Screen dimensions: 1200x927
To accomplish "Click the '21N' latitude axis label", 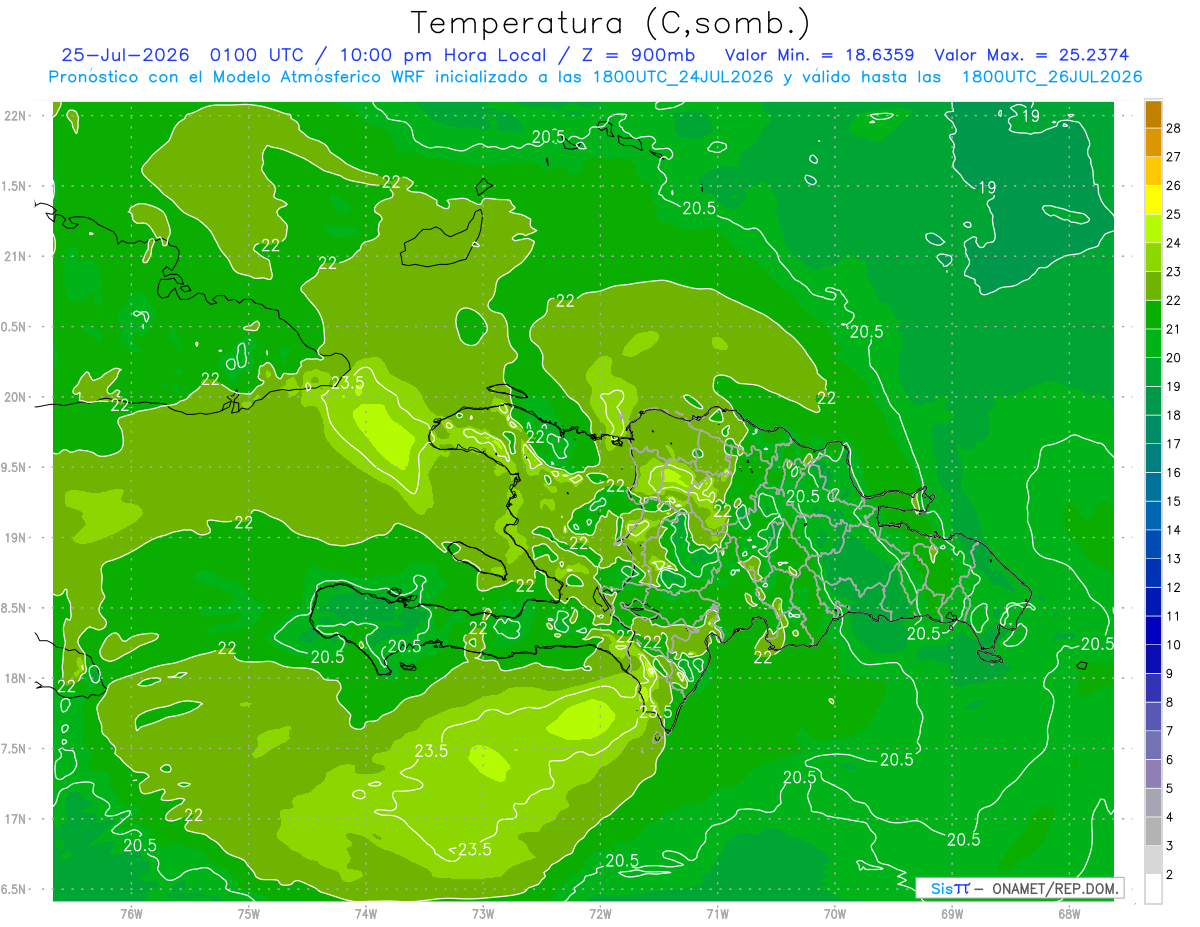I will pyautogui.click(x=15, y=256).
